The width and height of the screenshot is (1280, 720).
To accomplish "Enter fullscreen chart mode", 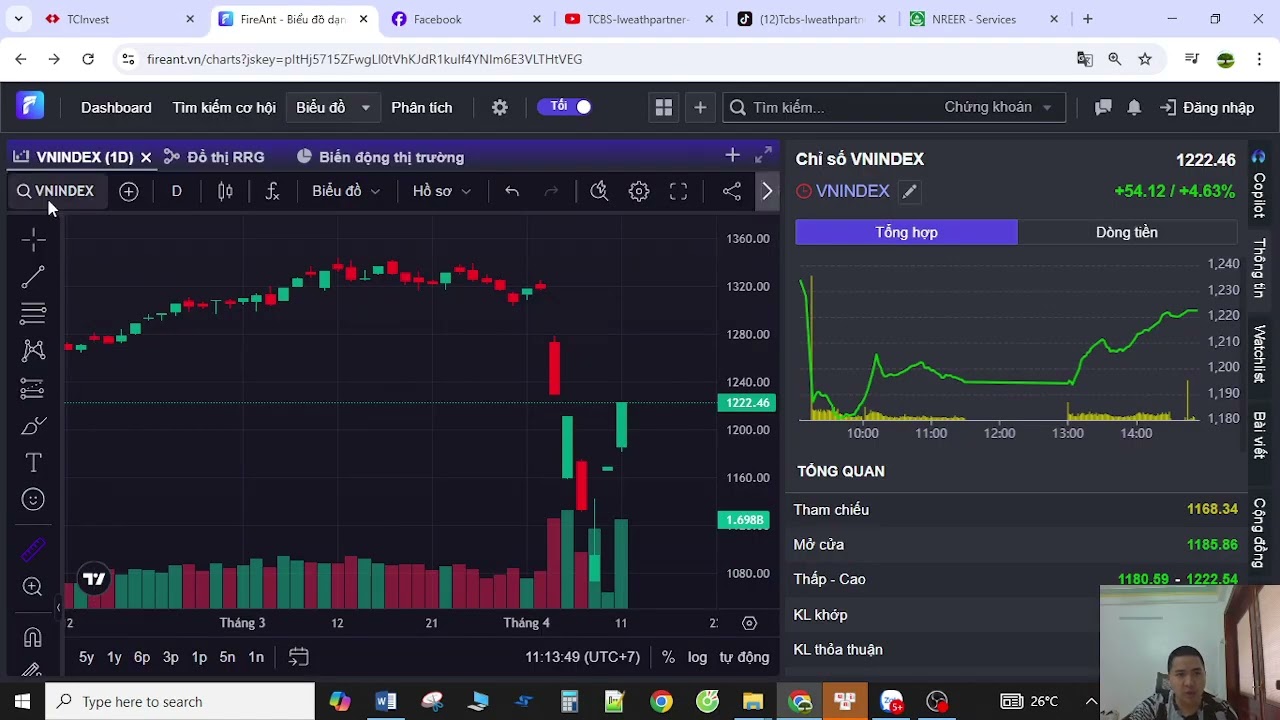I will click(x=678, y=191).
